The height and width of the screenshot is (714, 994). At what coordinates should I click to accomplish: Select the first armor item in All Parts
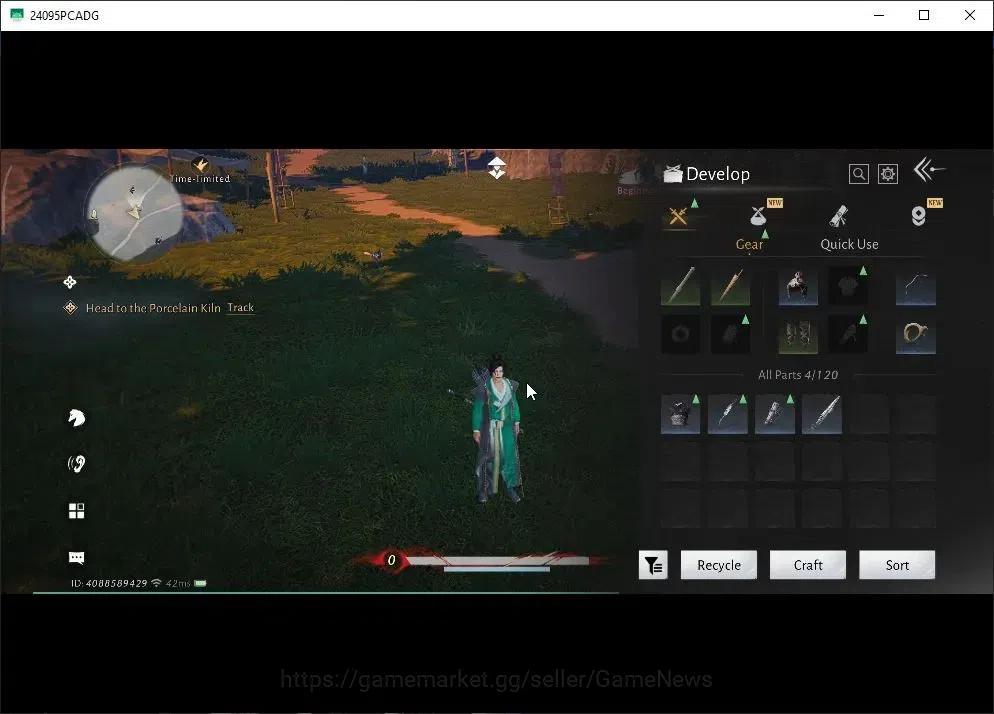click(680, 415)
